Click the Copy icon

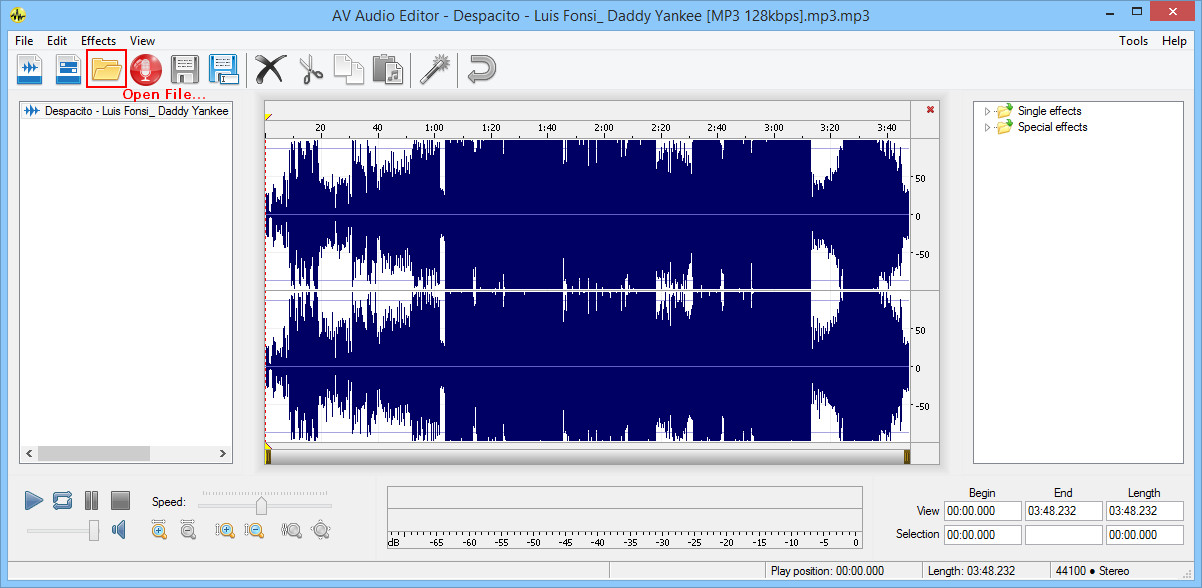pyautogui.click(x=349, y=69)
